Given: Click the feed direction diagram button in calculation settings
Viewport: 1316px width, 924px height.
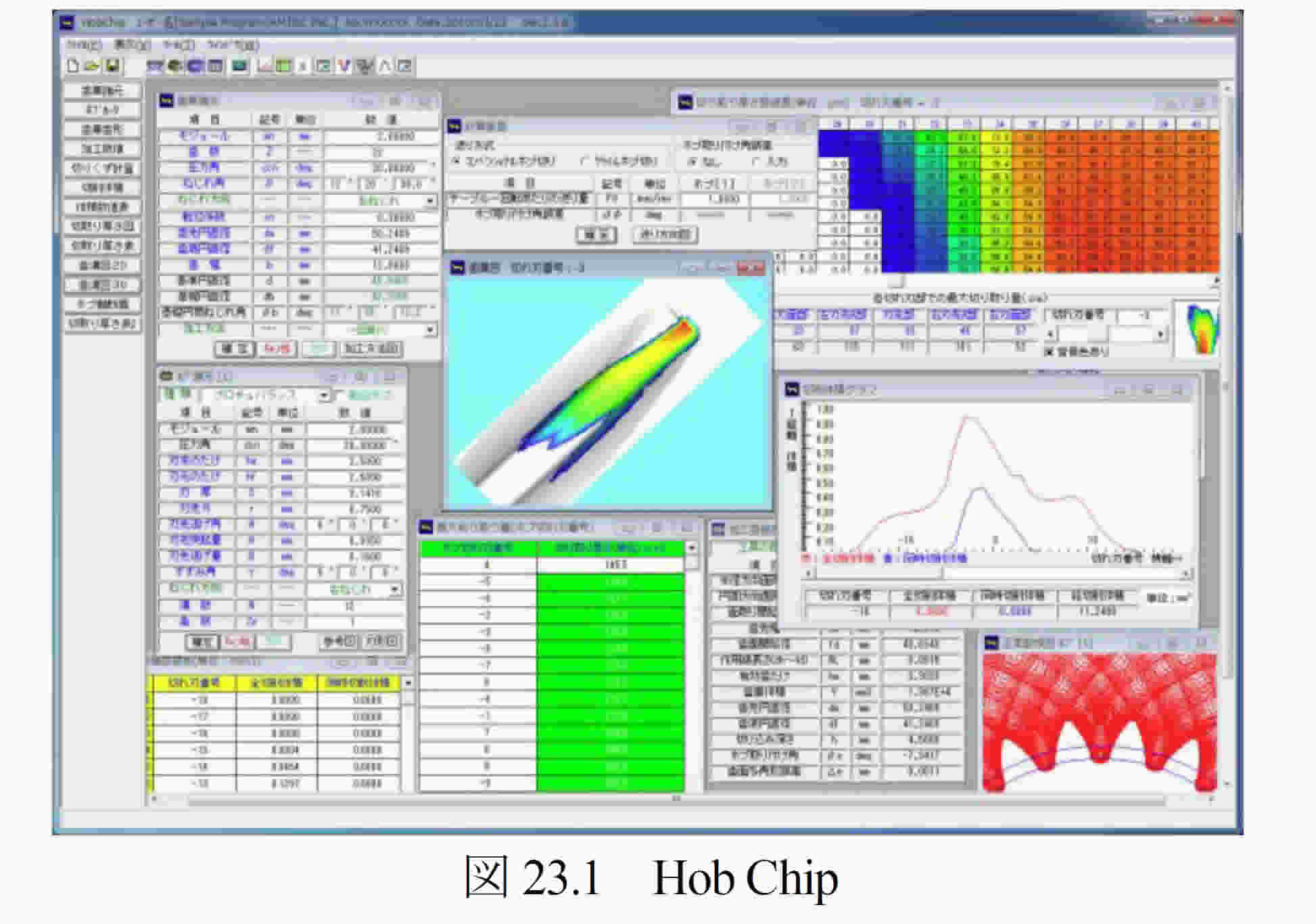Looking at the screenshot, I should pyautogui.click(x=665, y=235).
